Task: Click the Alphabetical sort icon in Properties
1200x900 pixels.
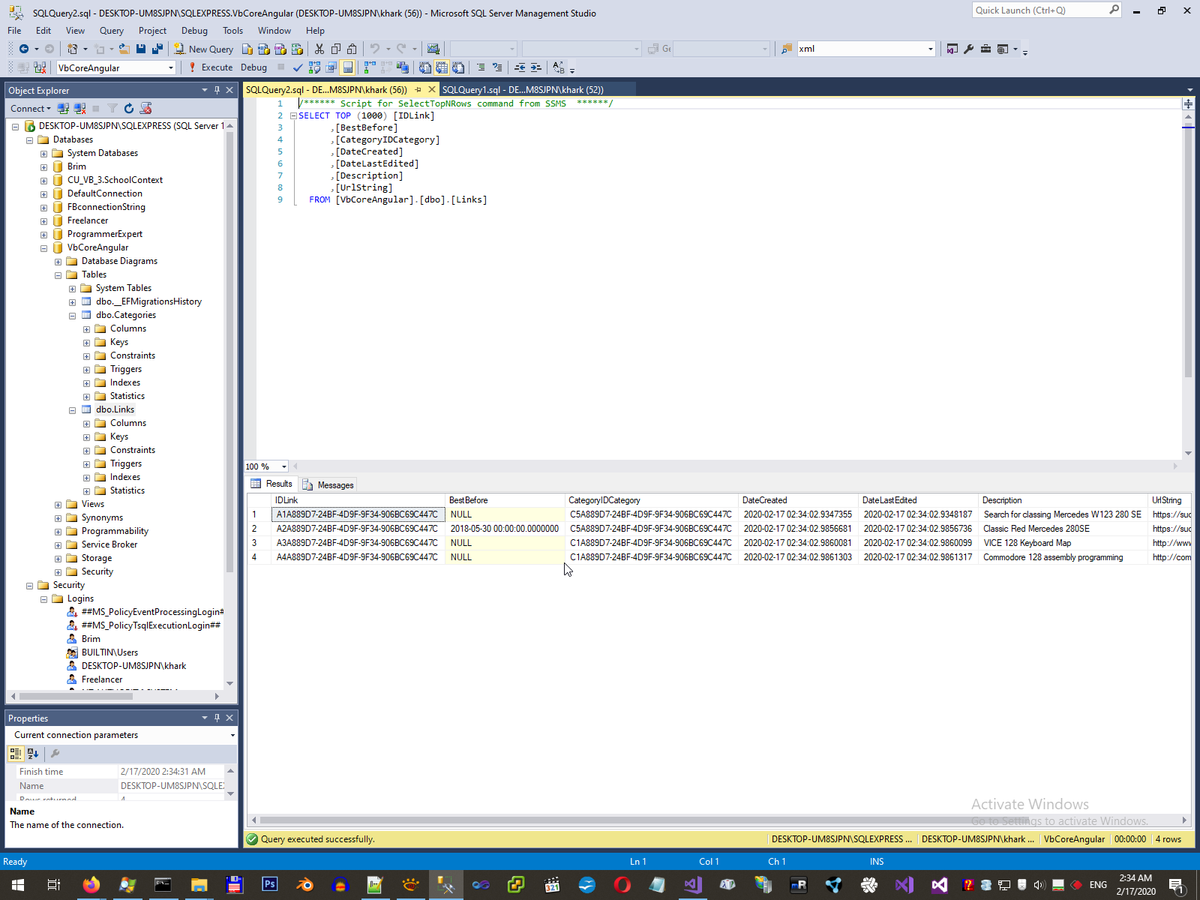Action: 32,753
